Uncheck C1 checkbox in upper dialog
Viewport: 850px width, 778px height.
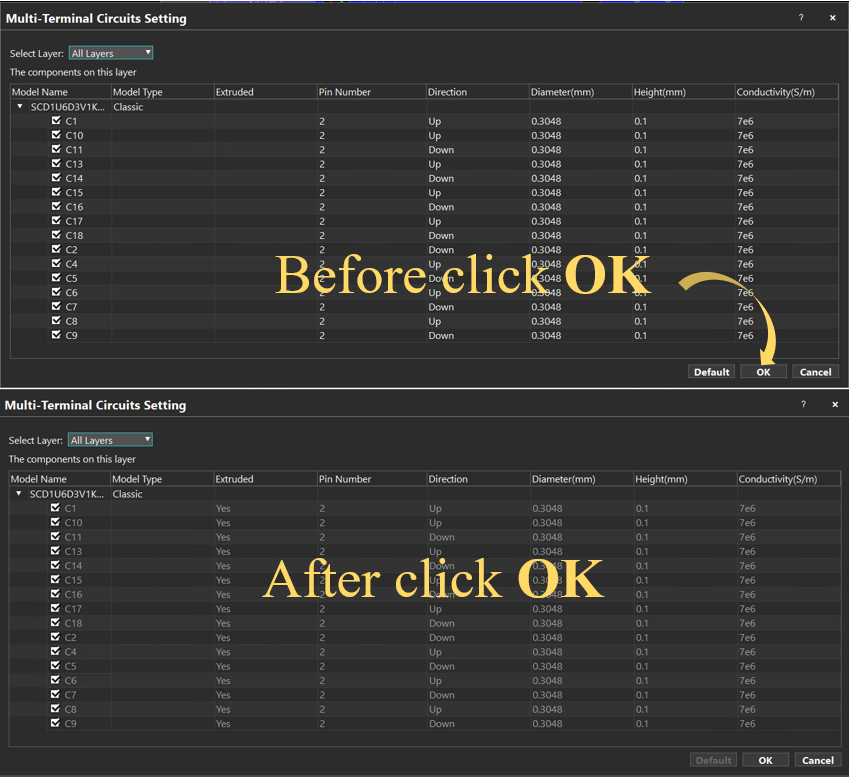(56, 120)
